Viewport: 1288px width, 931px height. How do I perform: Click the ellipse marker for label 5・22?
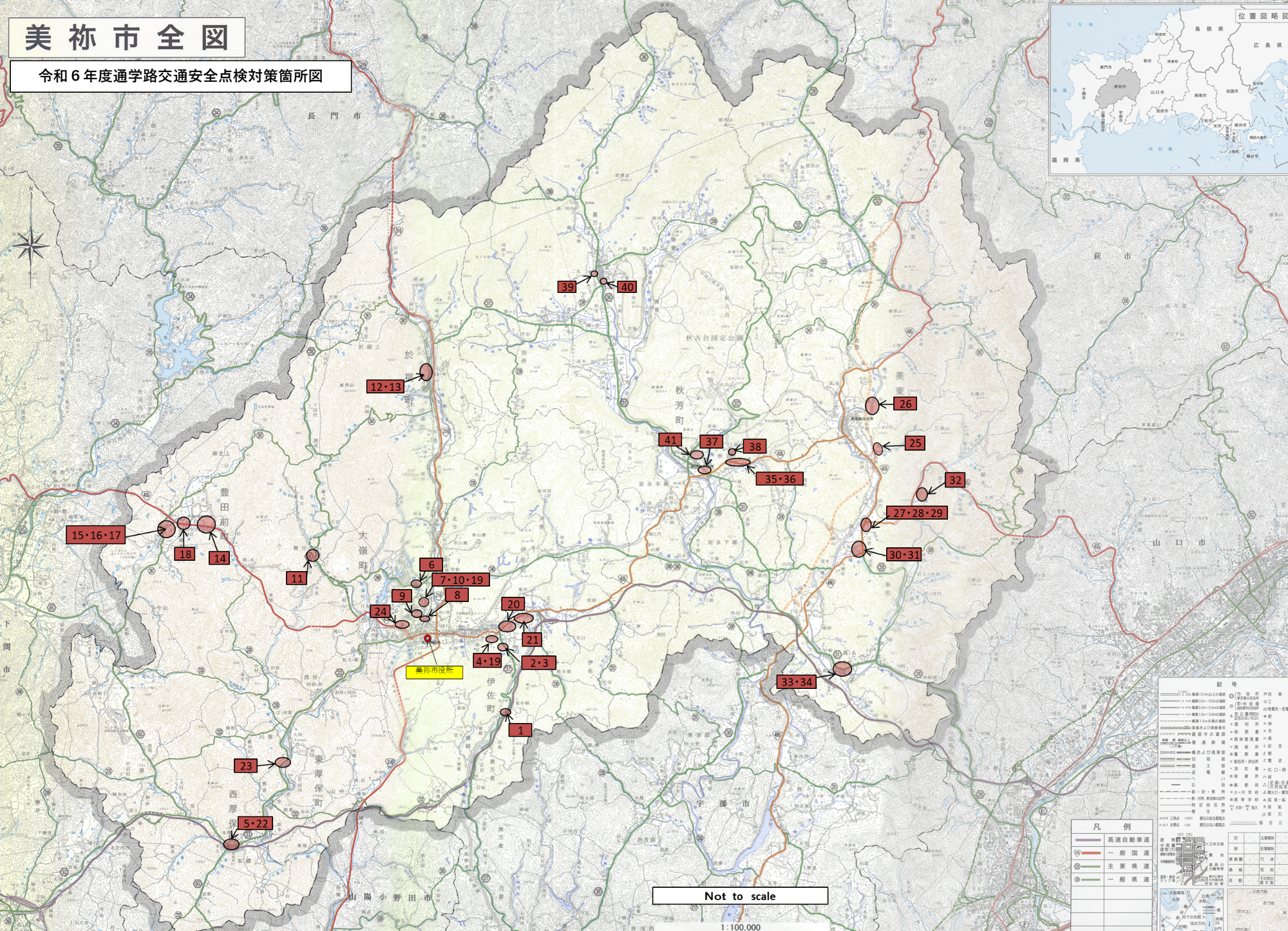coord(231,844)
